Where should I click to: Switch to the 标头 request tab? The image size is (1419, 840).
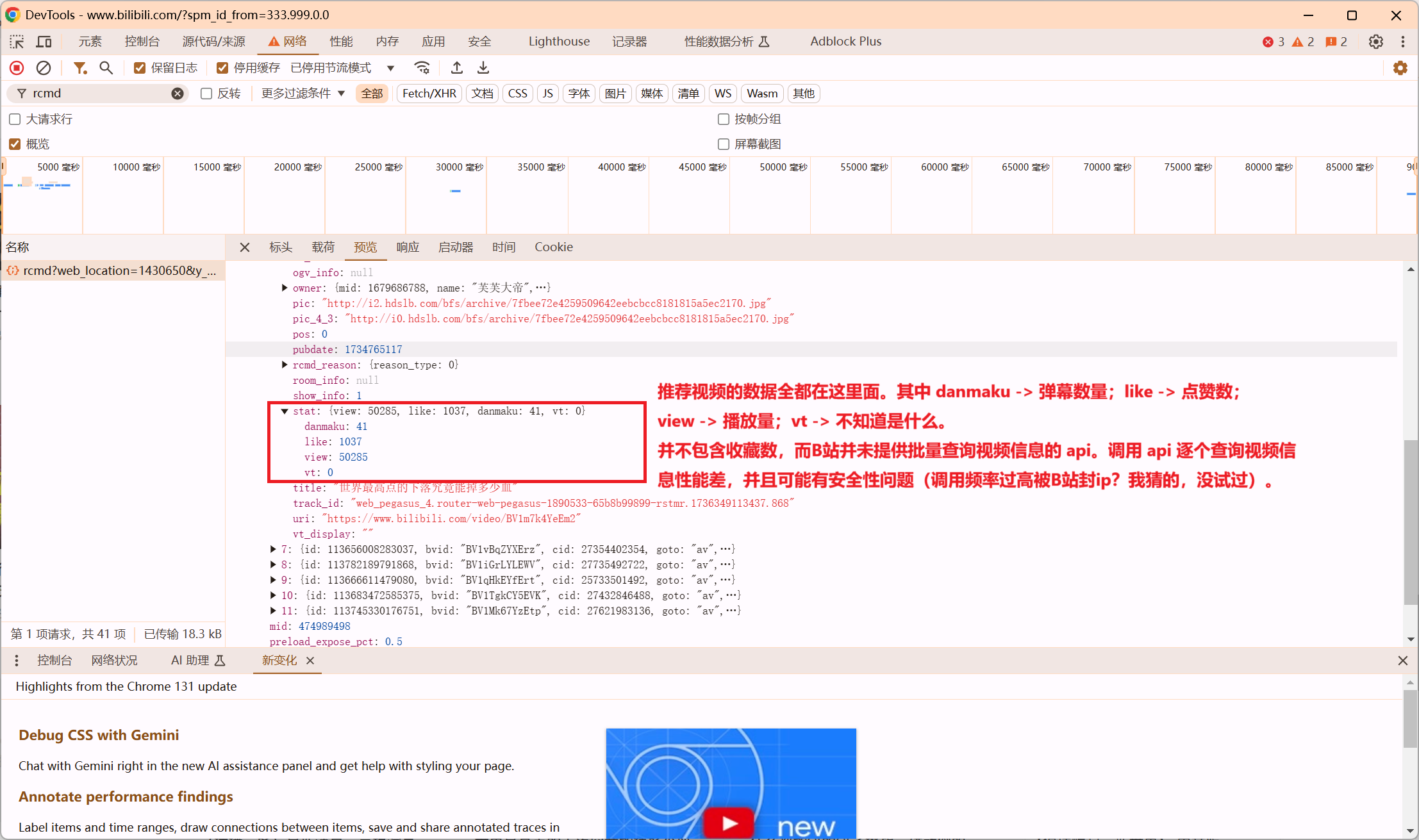(x=281, y=247)
